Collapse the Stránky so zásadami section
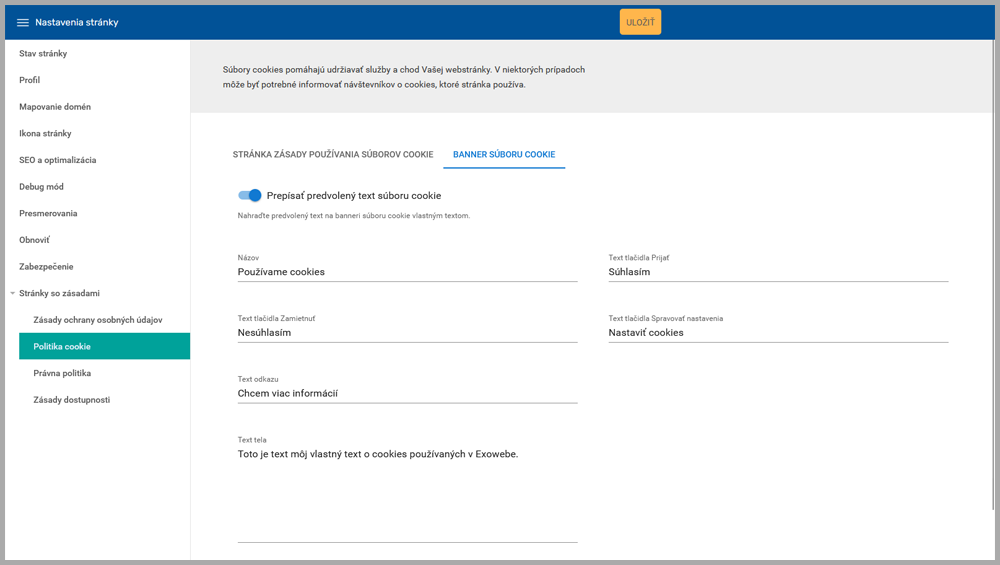 12,293
